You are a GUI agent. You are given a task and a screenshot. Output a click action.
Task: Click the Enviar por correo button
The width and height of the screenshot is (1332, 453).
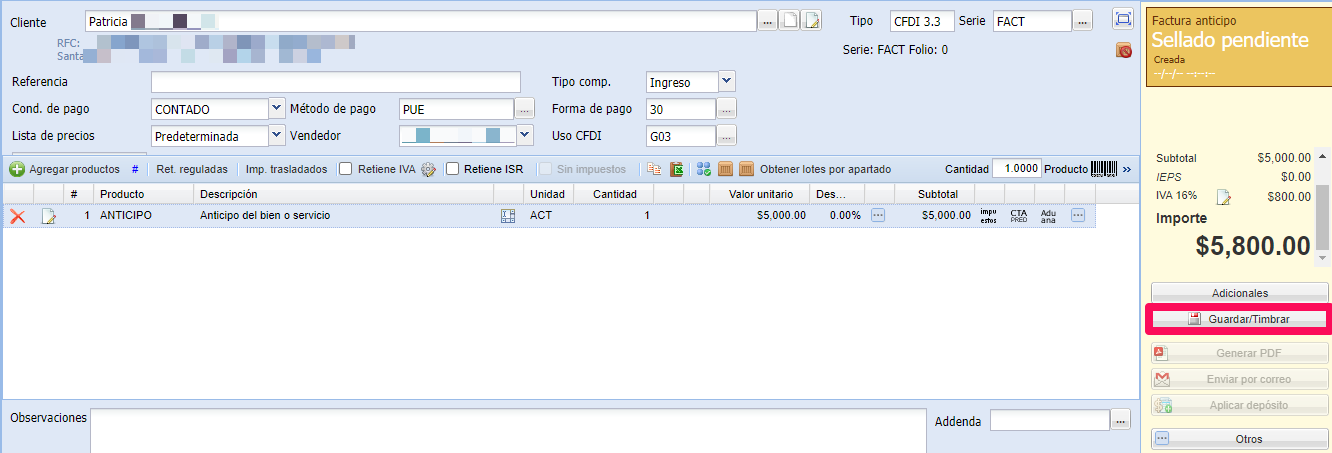click(x=1239, y=379)
